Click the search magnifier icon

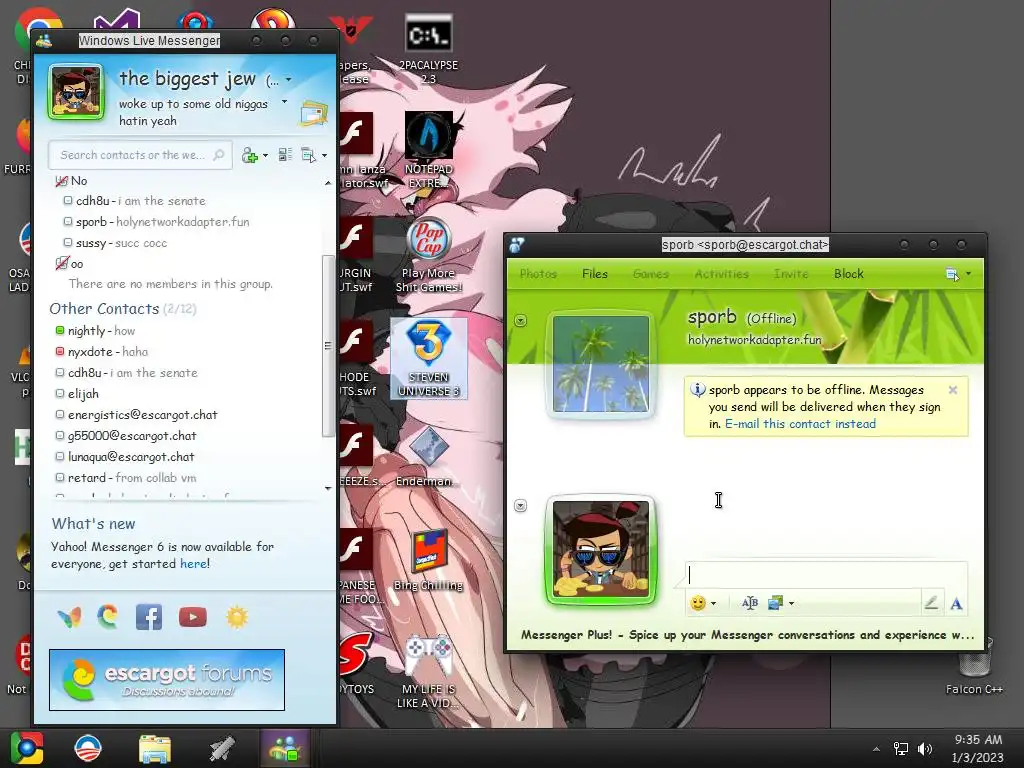click(219, 155)
